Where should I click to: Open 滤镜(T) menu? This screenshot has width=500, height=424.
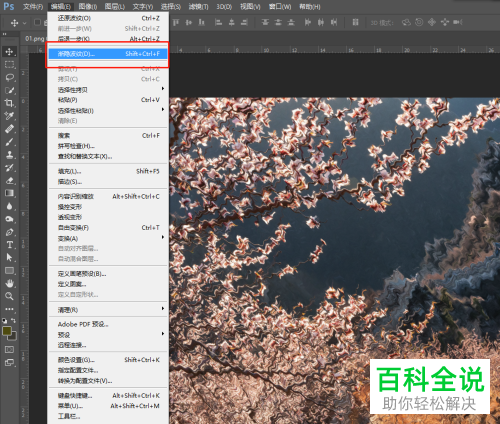tap(198, 7)
